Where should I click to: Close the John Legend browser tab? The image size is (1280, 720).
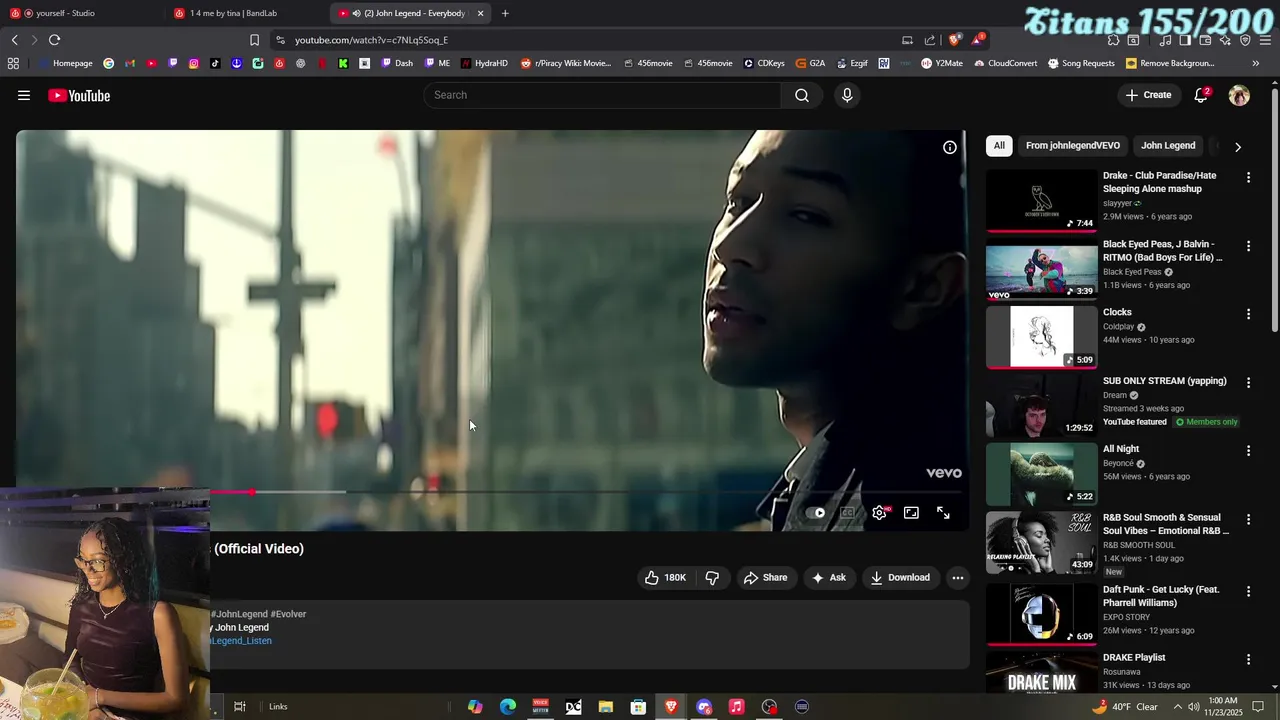[x=480, y=13]
